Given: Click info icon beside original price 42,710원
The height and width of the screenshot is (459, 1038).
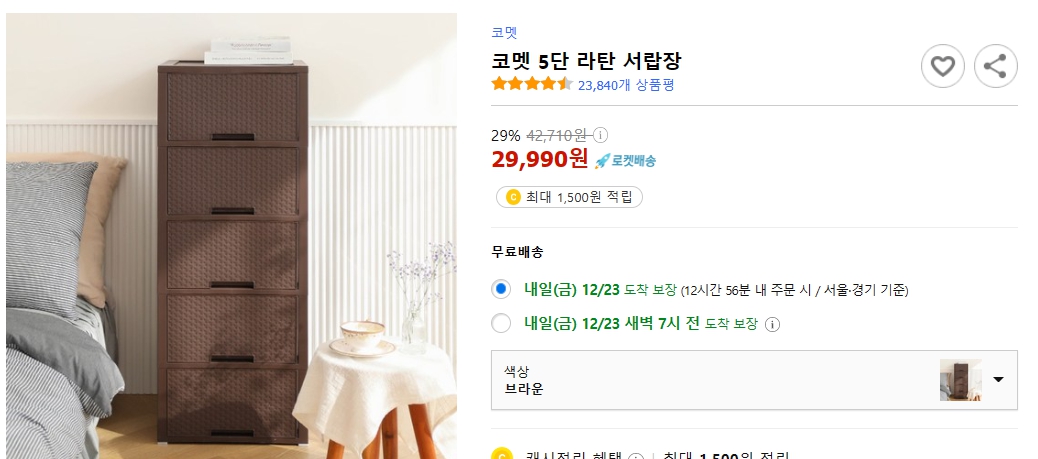Looking at the screenshot, I should [601, 135].
